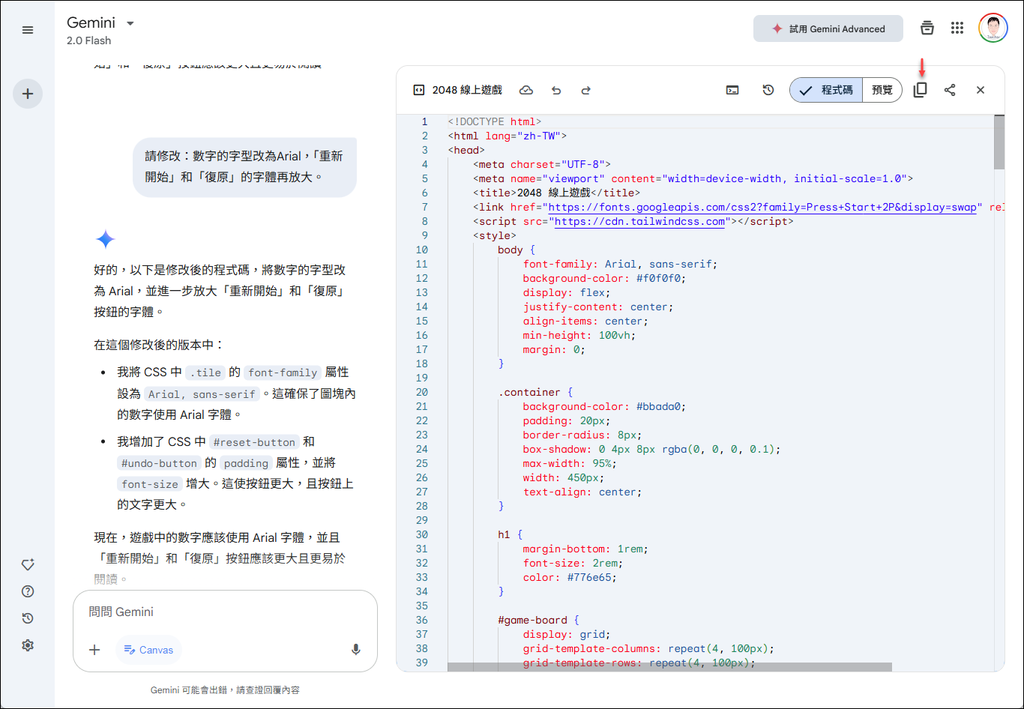
Task: Click the .container selector line
Action: [535, 392]
